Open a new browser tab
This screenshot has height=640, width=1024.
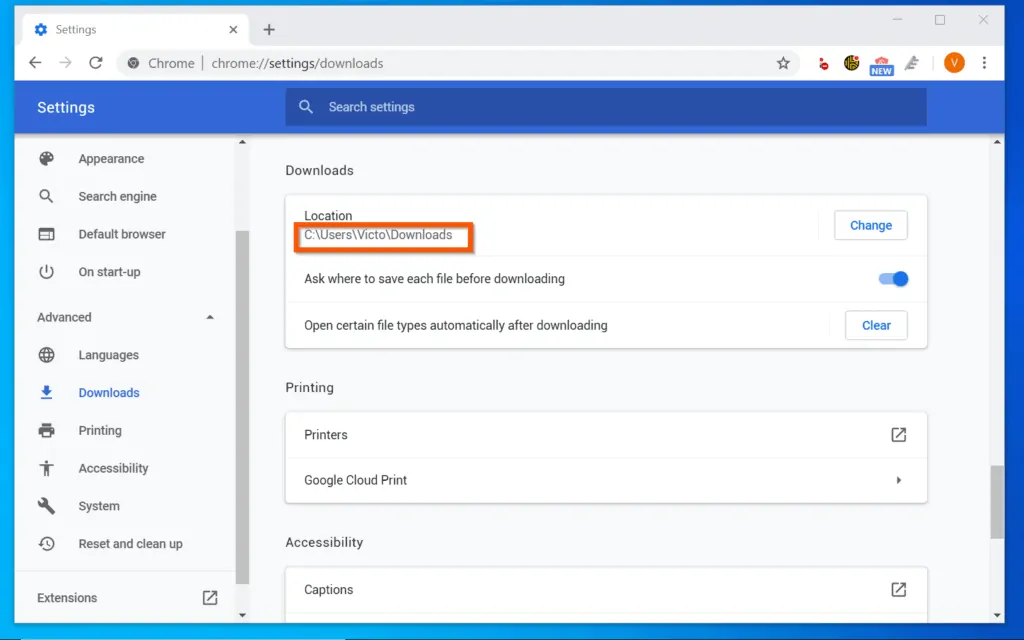[x=268, y=29]
